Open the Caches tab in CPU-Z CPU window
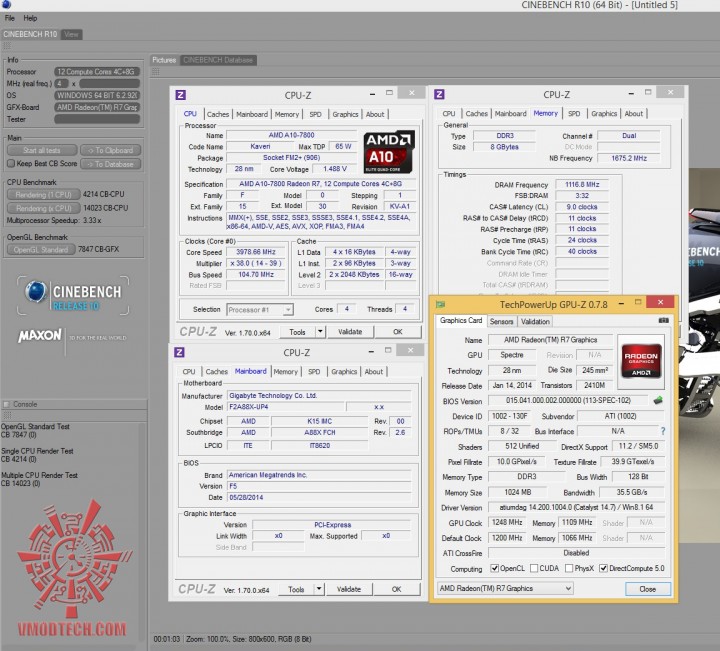 tap(218, 114)
